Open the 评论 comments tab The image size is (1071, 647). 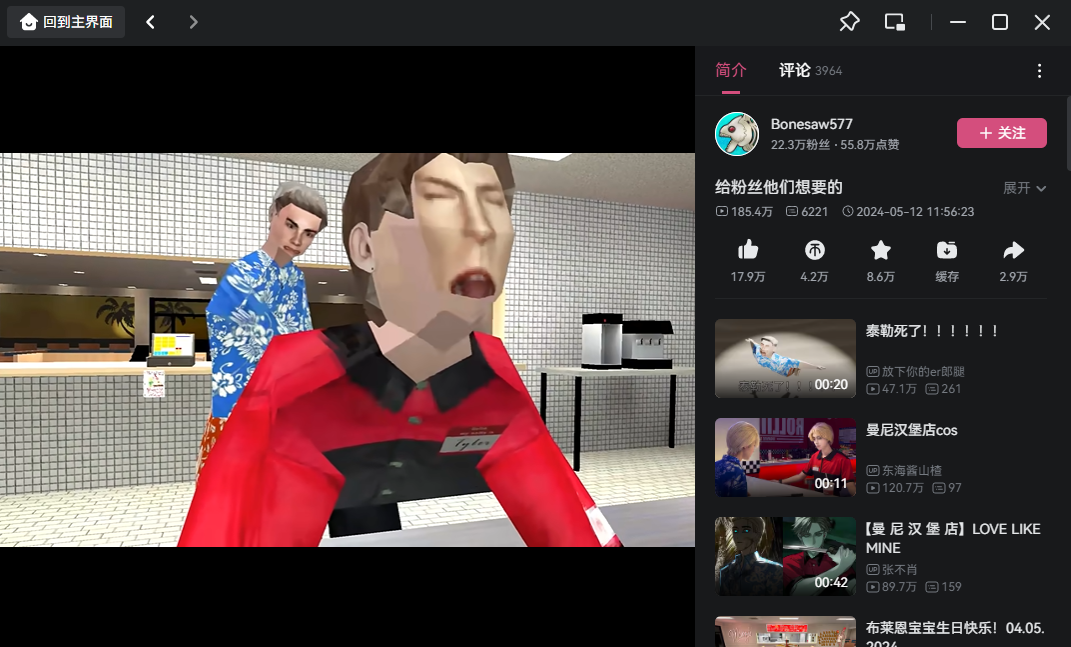coord(810,70)
